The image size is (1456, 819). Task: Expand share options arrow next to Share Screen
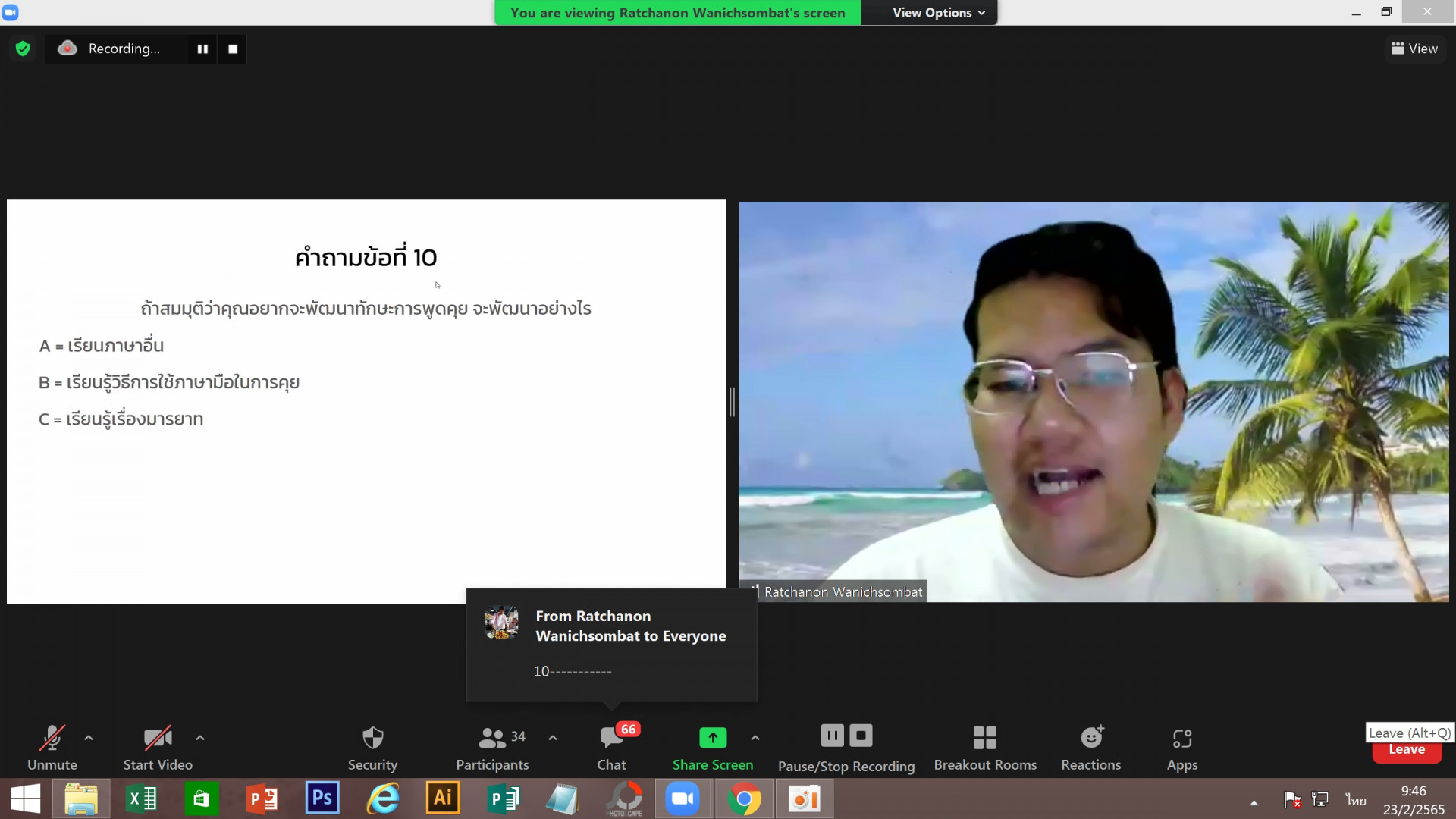(755, 737)
